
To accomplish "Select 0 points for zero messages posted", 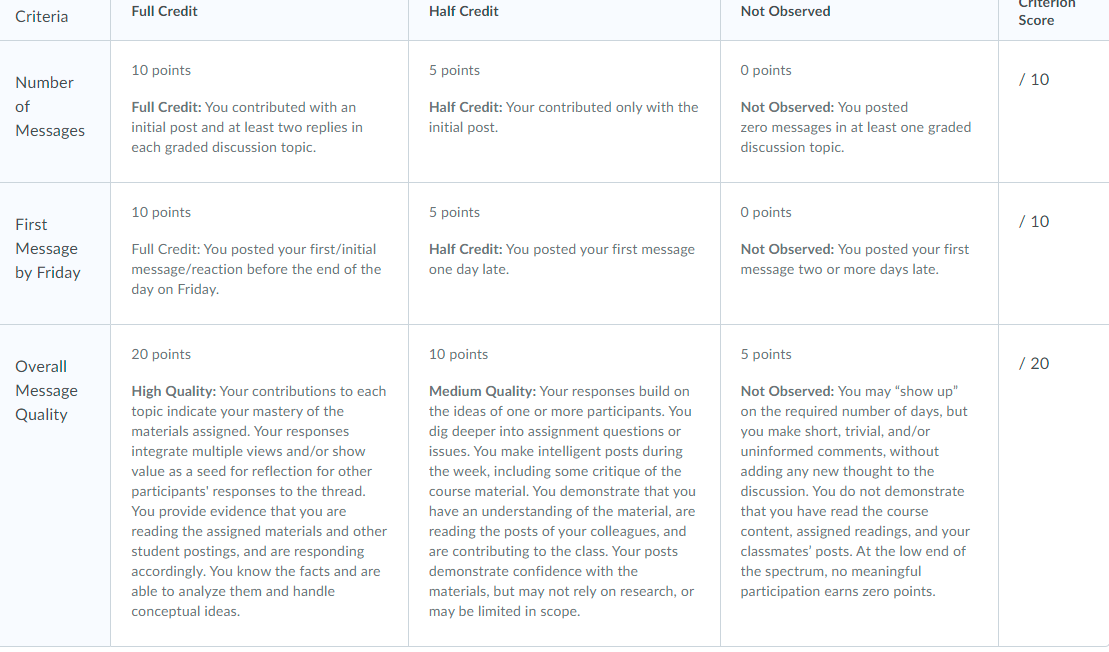I will click(x=859, y=112).
